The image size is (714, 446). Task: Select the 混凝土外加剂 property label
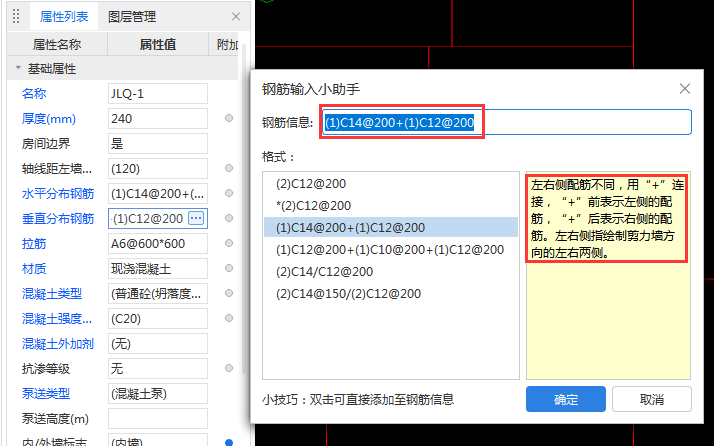click(x=58, y=343)
